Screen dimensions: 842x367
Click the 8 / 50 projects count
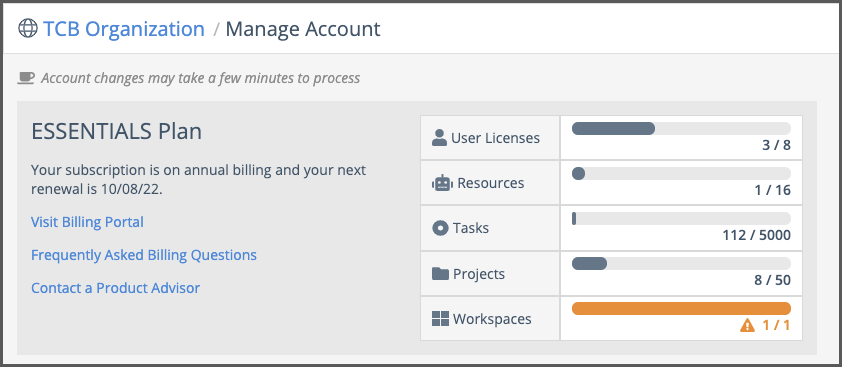(773, 280)
